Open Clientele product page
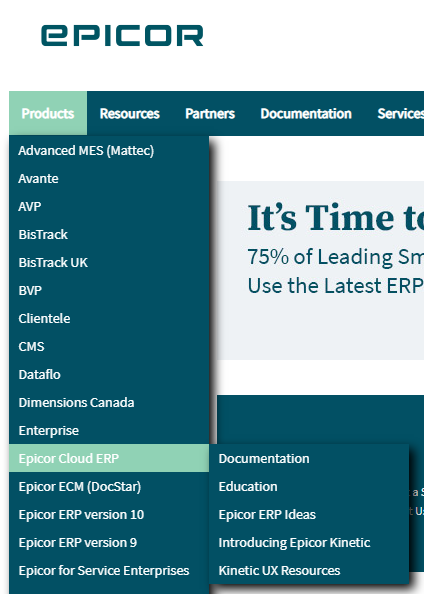 pos(109,319)
